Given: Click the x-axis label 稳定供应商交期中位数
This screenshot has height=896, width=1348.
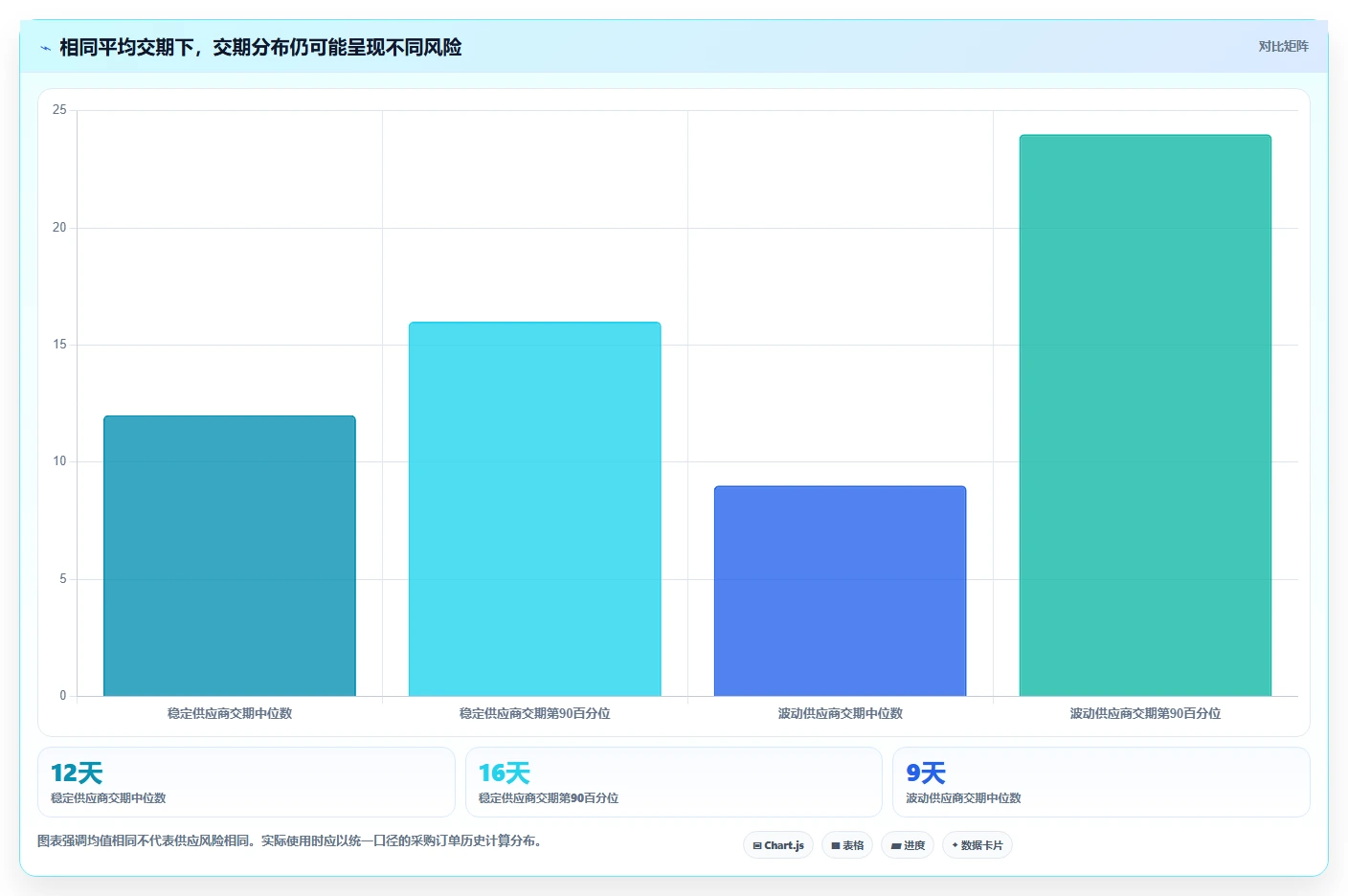Looking at the screenshot, I should click(x=230, y=713).
